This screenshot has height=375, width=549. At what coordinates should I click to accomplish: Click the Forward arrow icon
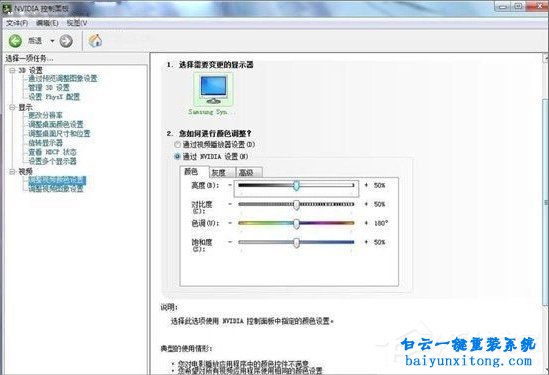pyautogui.click(x=66, y=41)
